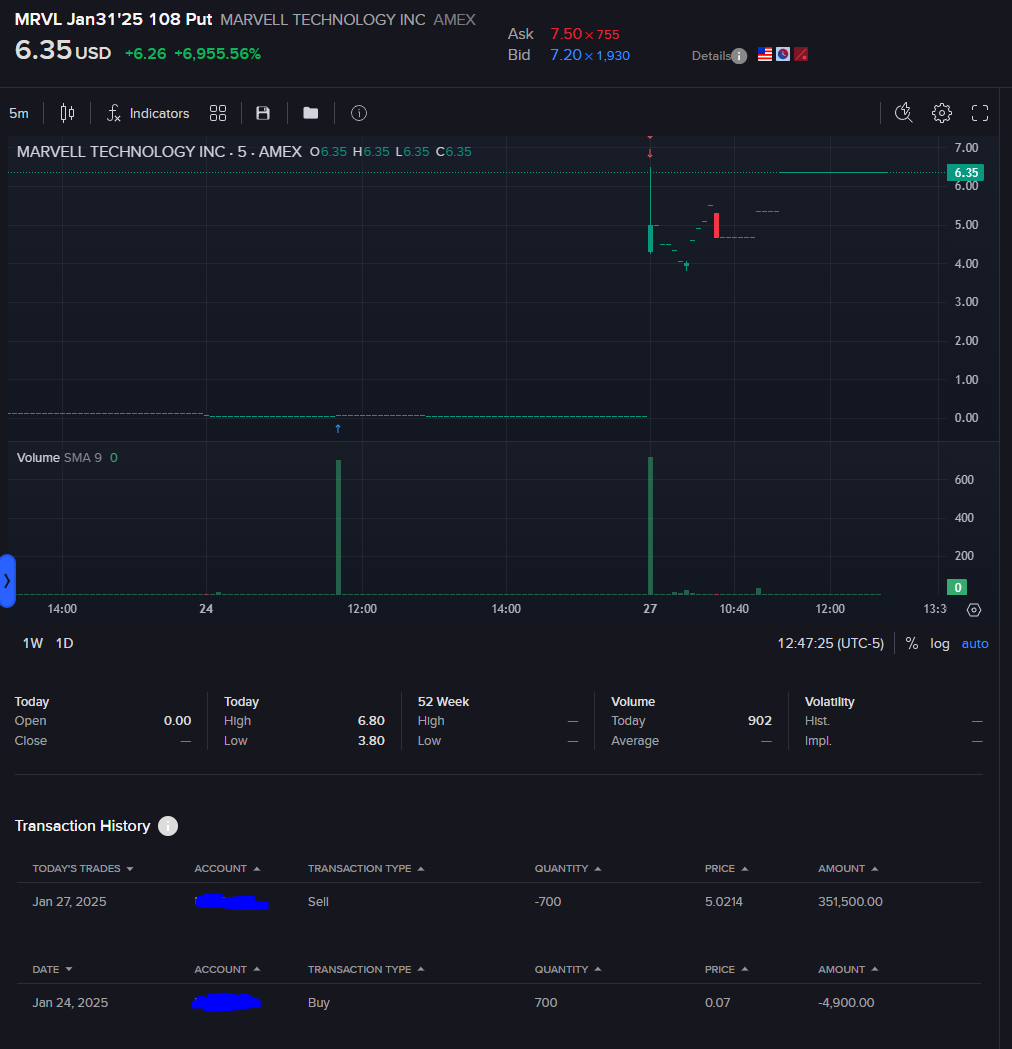Click the red slashed chart icon
This screenshot has width=1012, height=1049.
click(x=801, y=54)
